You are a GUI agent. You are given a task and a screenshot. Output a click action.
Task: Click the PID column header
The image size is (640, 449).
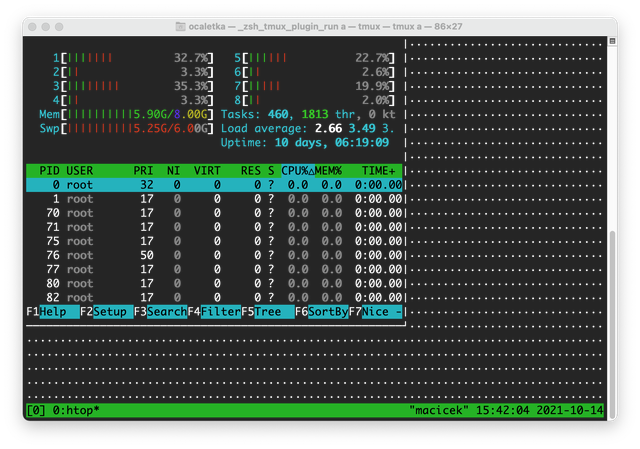click(49, 171)
